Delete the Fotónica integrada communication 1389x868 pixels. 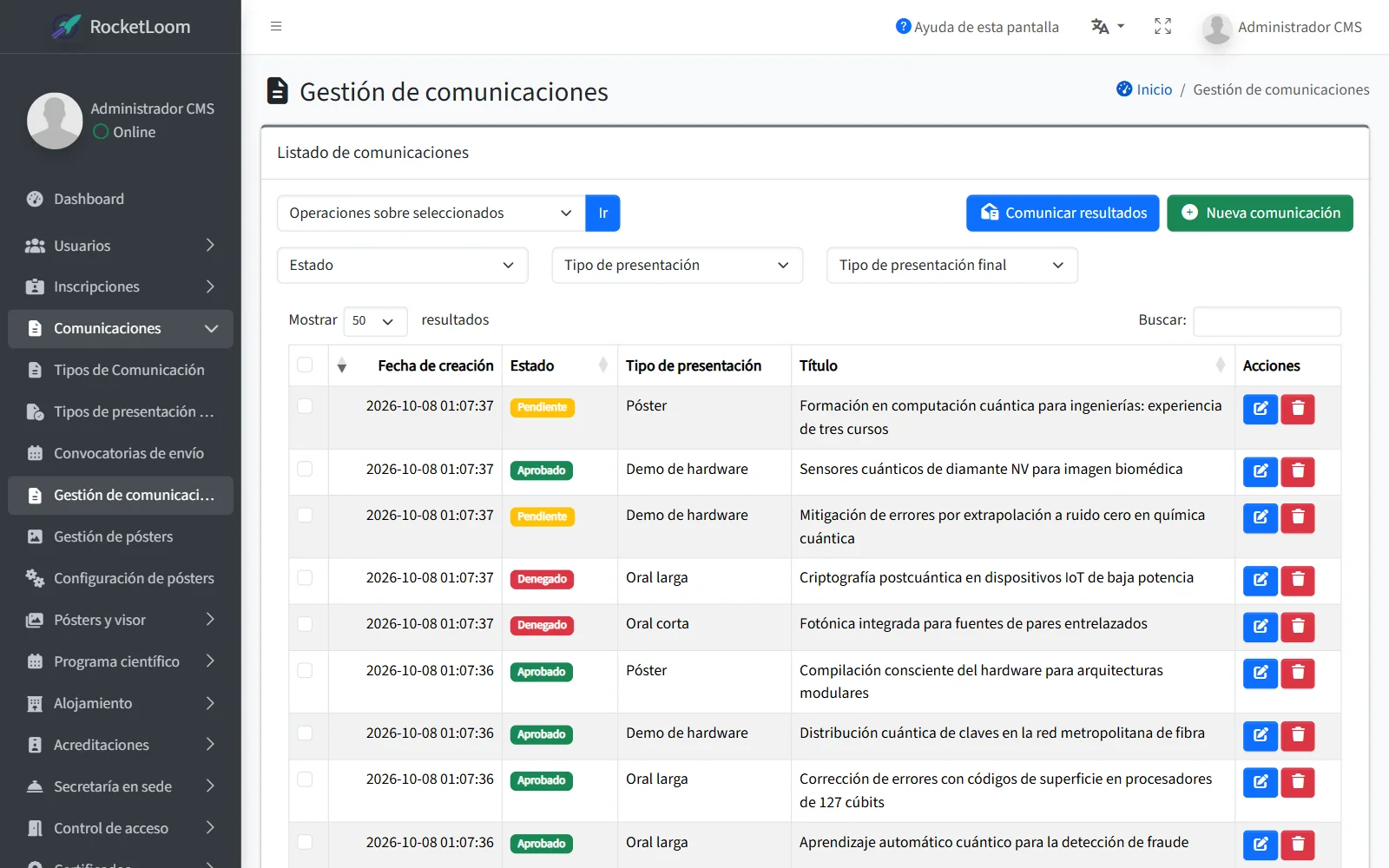(x=1298, y=626)
